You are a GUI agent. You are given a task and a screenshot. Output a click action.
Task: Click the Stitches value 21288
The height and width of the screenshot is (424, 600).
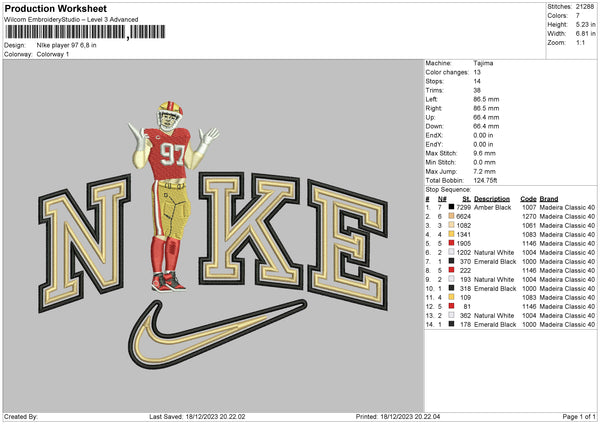[x=585, y=7]
